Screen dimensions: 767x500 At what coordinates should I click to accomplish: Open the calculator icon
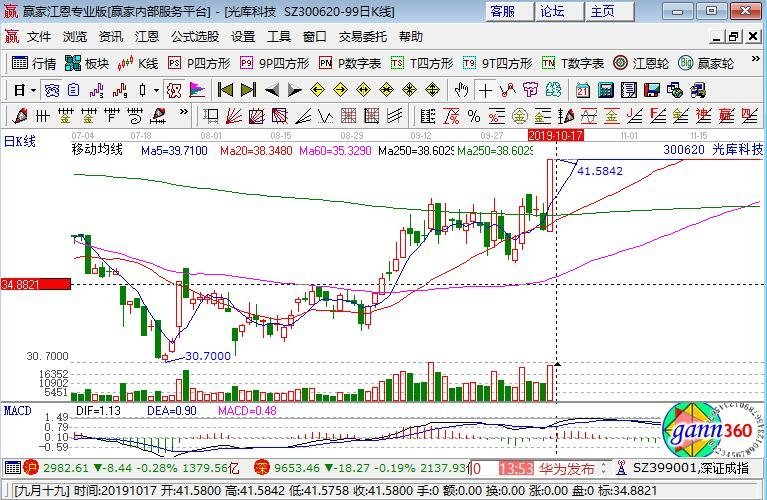(x=606, y=91)
